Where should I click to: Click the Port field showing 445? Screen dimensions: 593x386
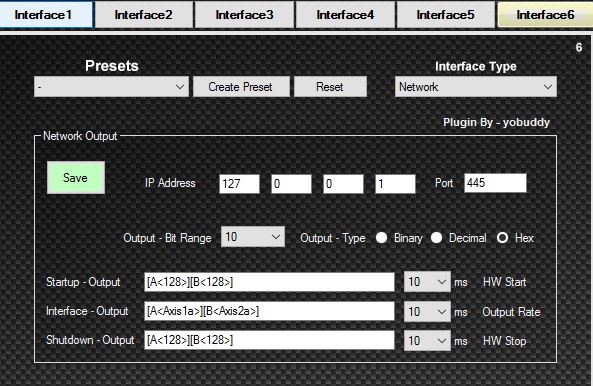click(495, 183)
